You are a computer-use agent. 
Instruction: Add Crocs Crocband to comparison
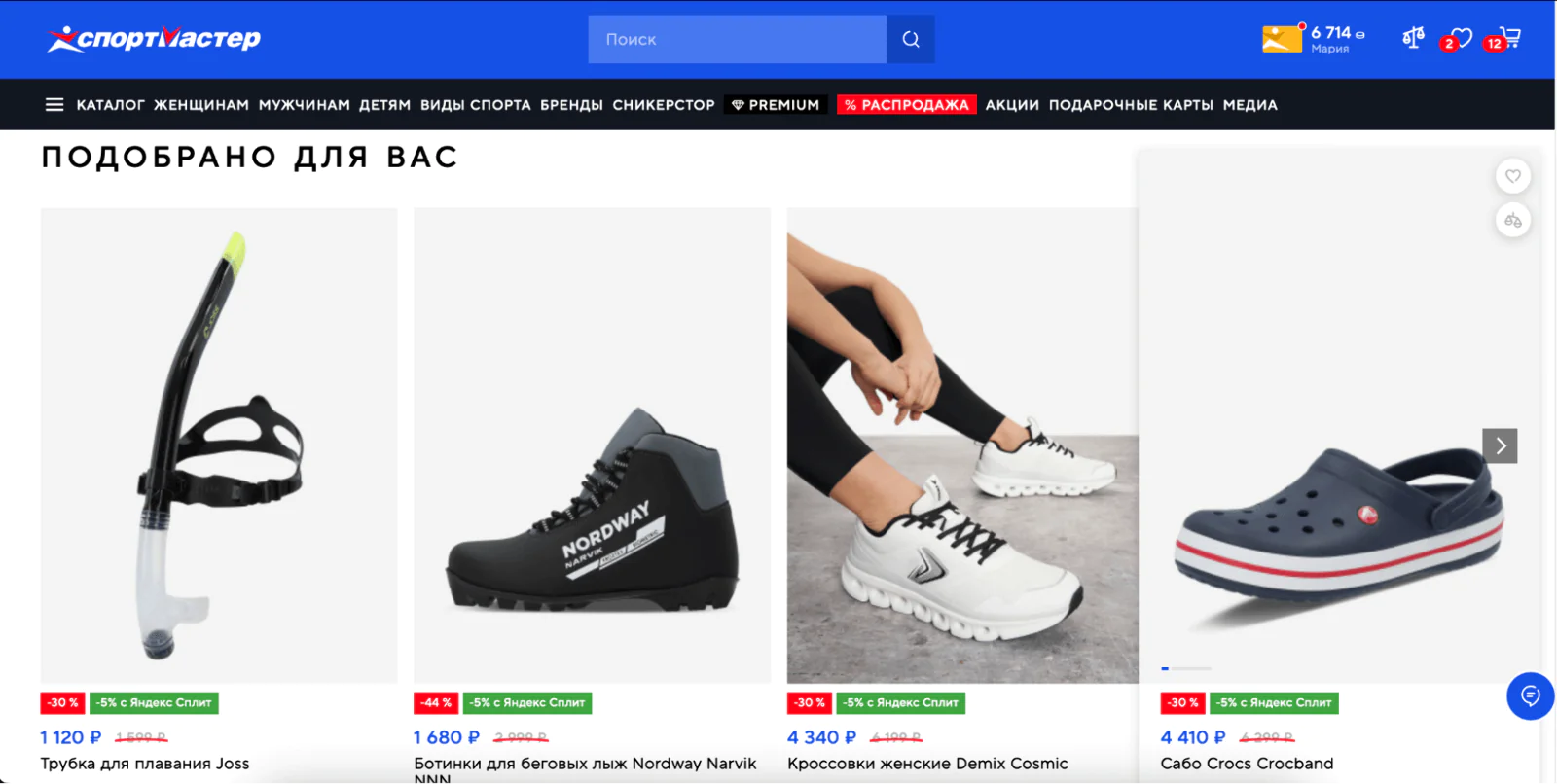point(1512,221)
